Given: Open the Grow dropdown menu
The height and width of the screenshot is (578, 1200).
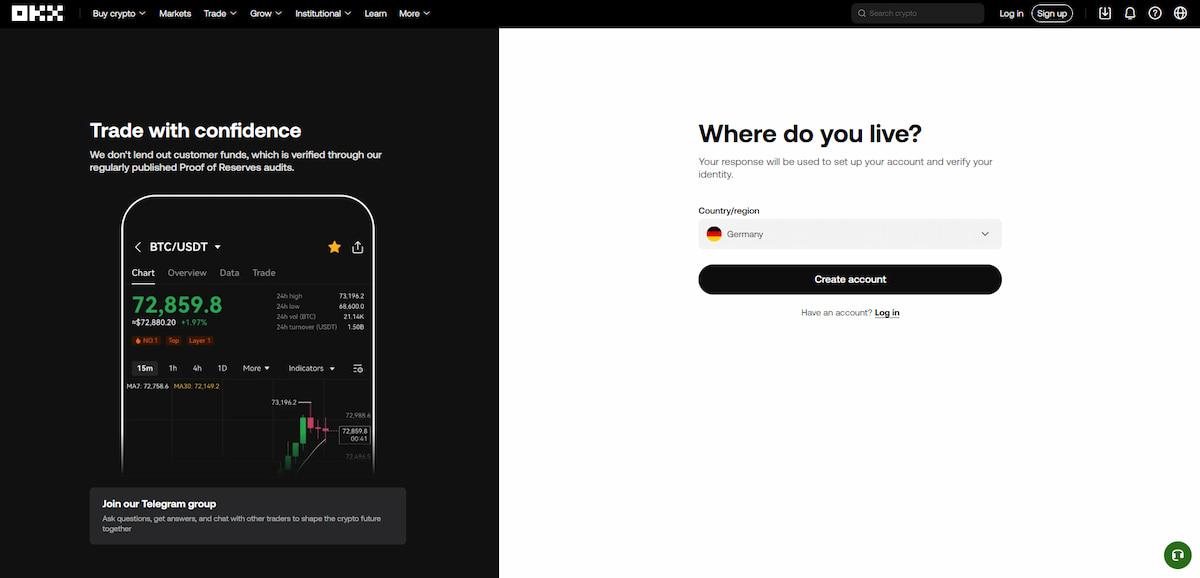Looking at the screenshot, I should 265,13.
